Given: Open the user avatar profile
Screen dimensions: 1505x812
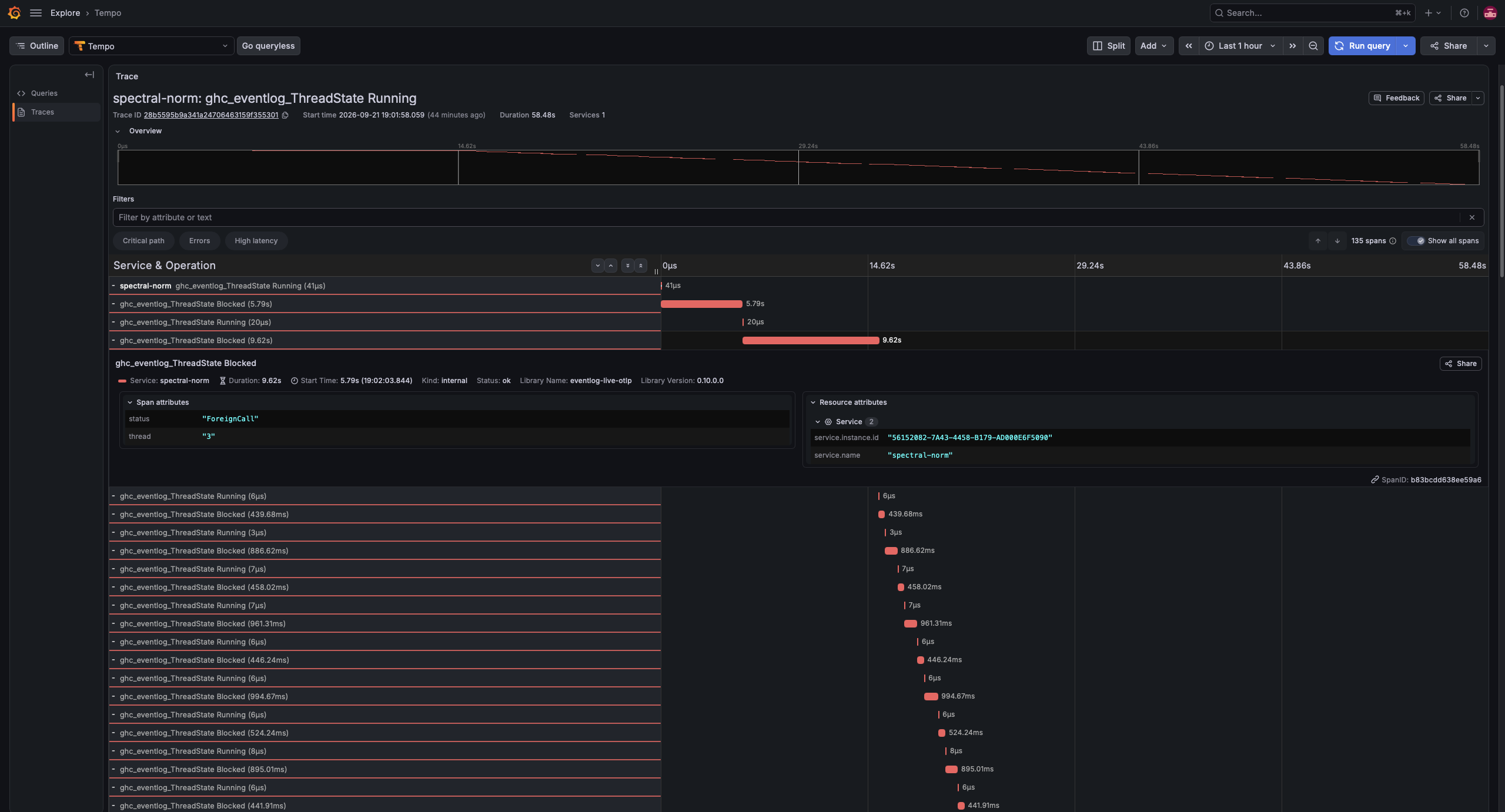Looking at the screenshot, I should [1490, 13].
